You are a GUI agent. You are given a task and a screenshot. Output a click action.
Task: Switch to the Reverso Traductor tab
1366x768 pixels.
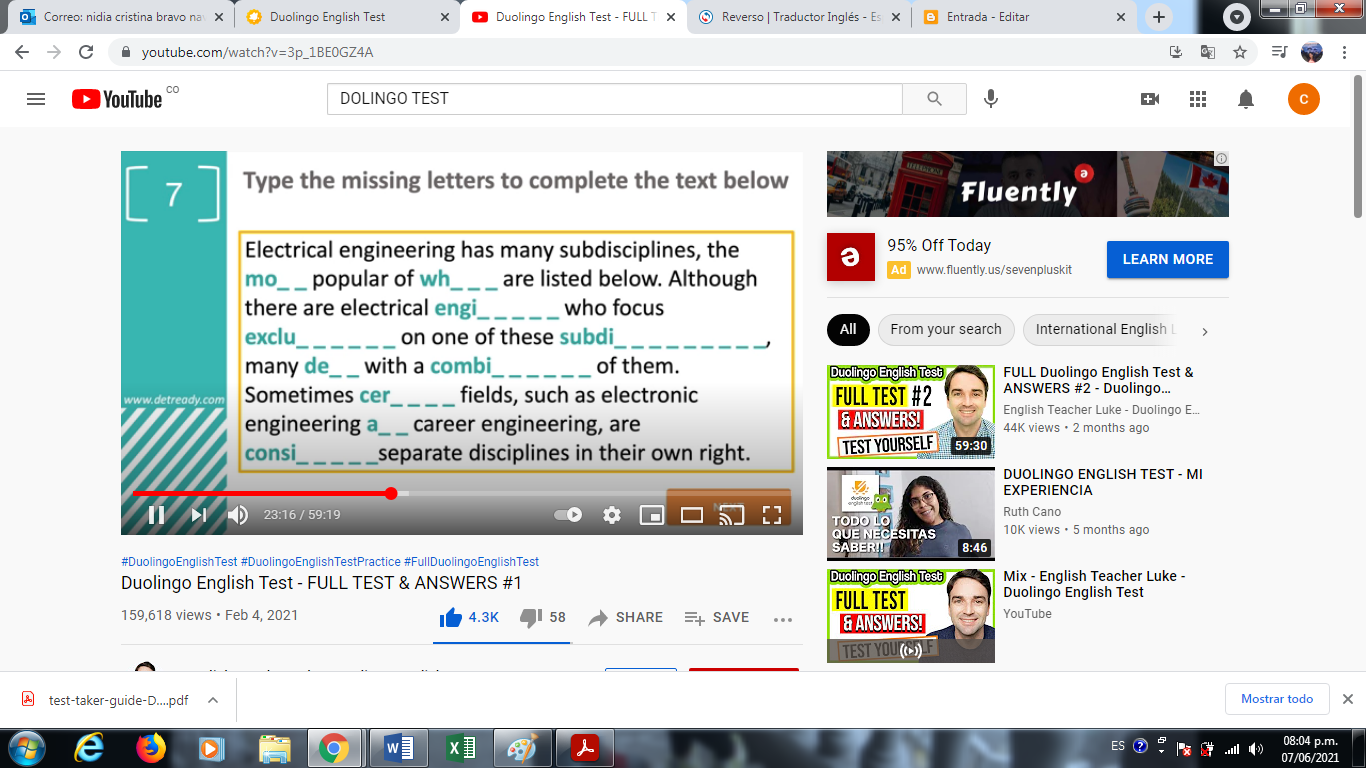click(x=798, y=17)
